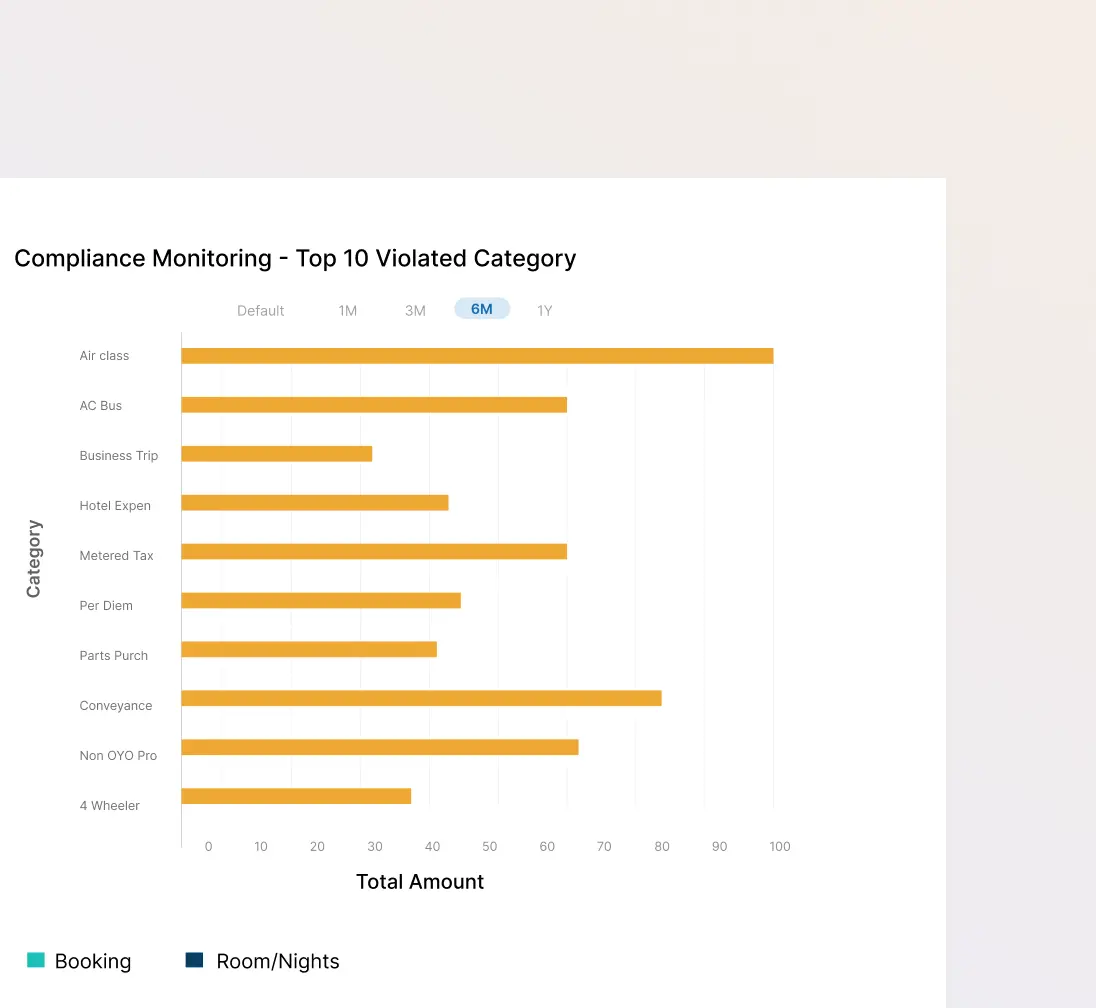Click the AC Bus bar

[x=374, y=405]
